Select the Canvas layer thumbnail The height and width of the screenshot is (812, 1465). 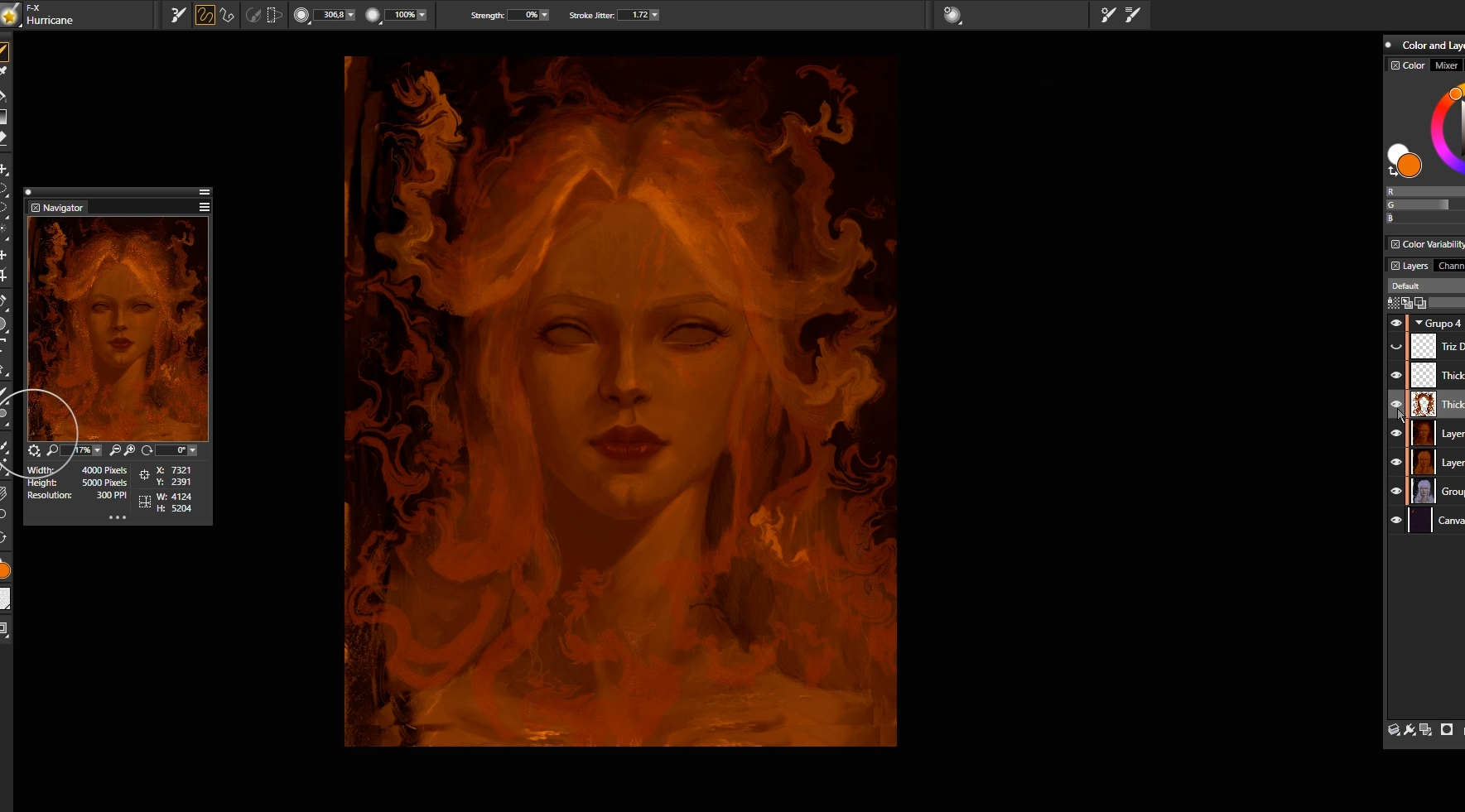click(x=1421, y=520)
